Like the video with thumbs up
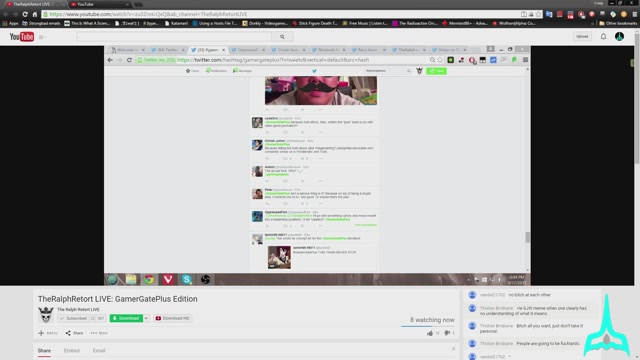 tap(430, 333)
